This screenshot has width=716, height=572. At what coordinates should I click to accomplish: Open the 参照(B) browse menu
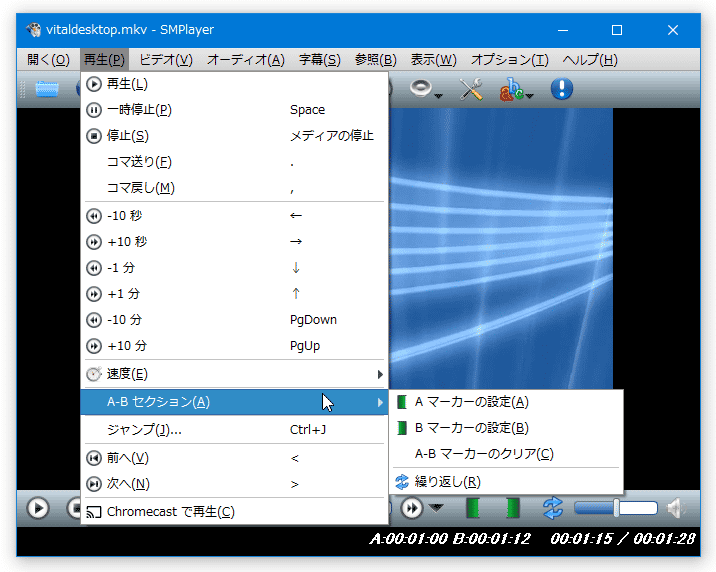(x=375, y=60)
